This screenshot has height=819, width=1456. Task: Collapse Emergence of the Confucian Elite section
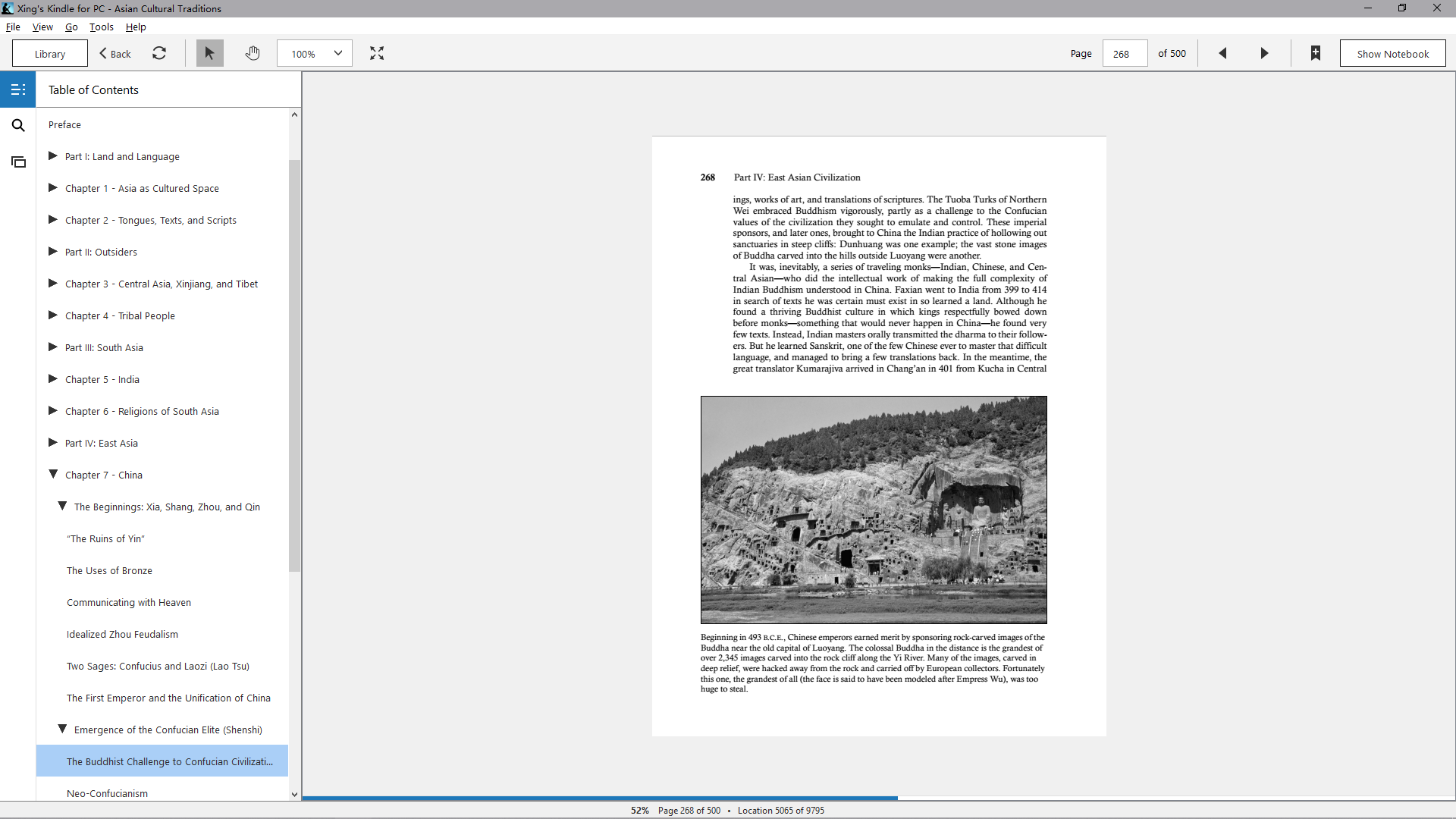click(x=62, y=729)
